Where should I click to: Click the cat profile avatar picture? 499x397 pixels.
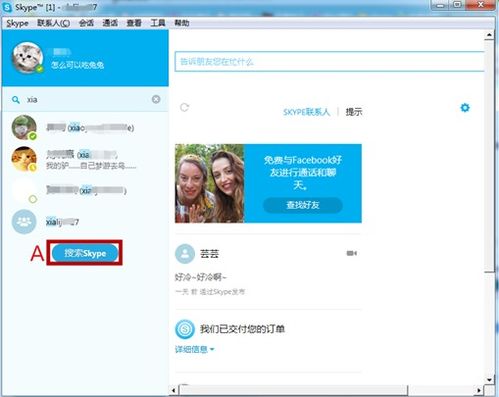click(x=27, y=58)
